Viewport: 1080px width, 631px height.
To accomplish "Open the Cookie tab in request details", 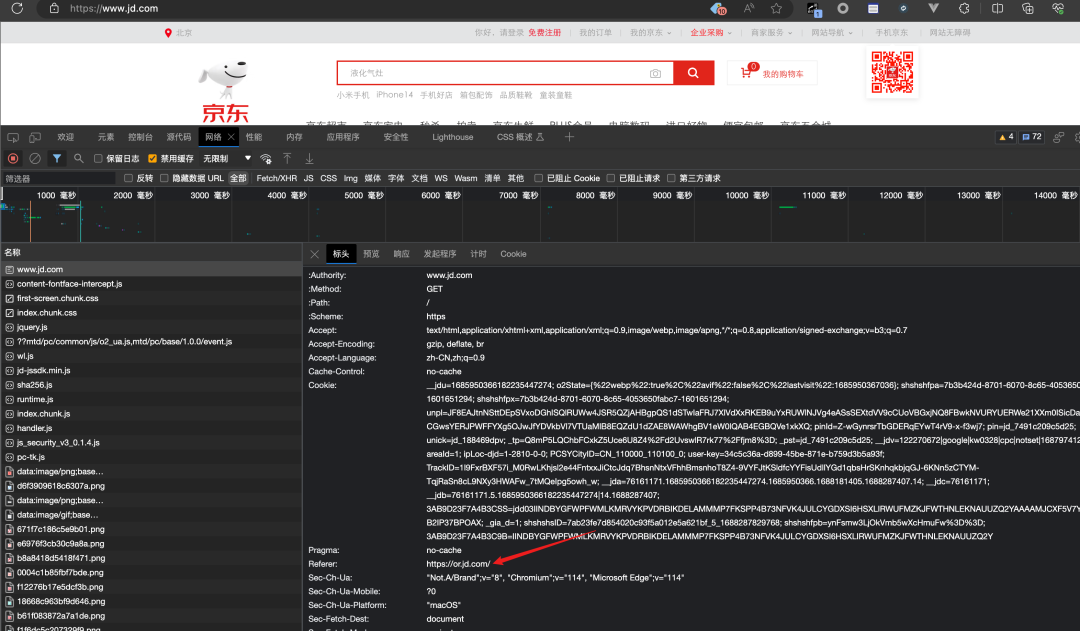I will 513,254.
